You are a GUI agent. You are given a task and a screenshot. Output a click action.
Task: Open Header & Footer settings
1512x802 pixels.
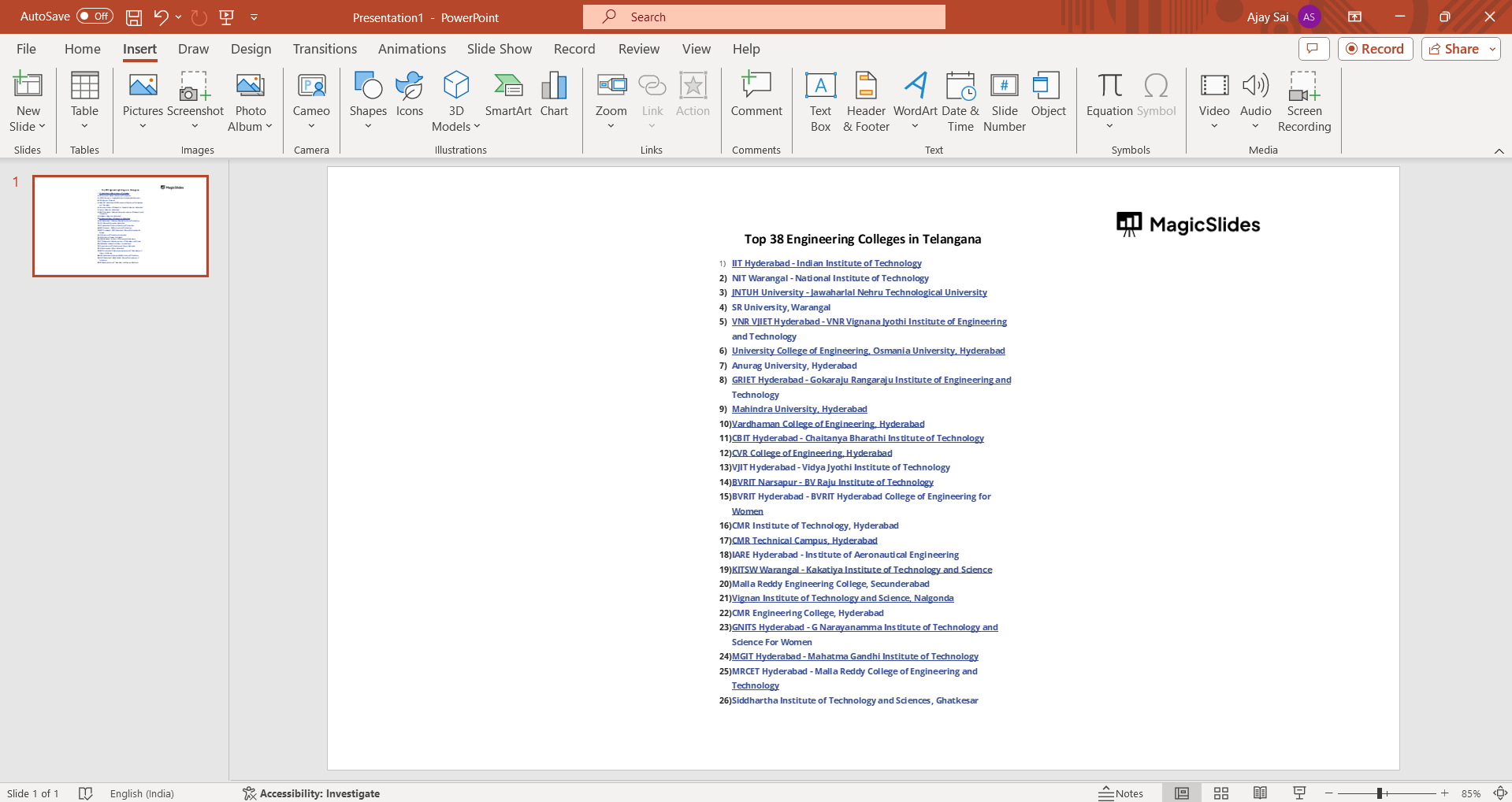pos(866,102)
